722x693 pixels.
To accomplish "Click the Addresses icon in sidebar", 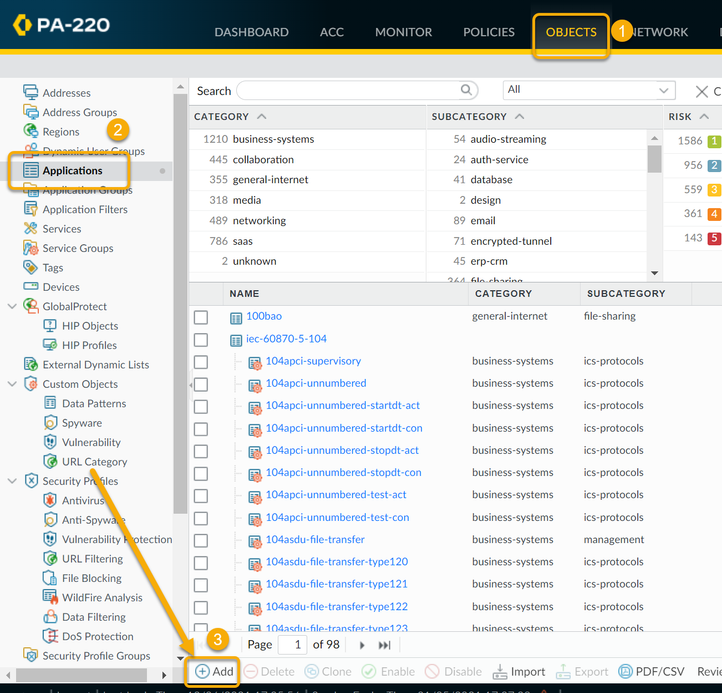I will 31,93.
